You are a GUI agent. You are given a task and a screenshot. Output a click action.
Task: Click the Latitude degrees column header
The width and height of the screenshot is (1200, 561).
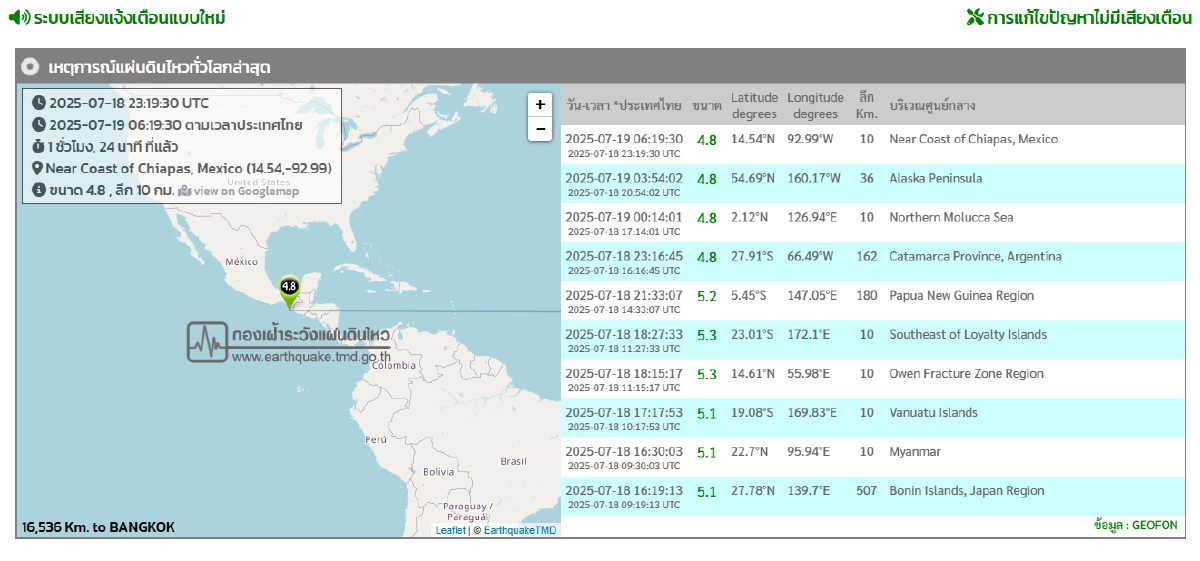(x=754, y=105)
